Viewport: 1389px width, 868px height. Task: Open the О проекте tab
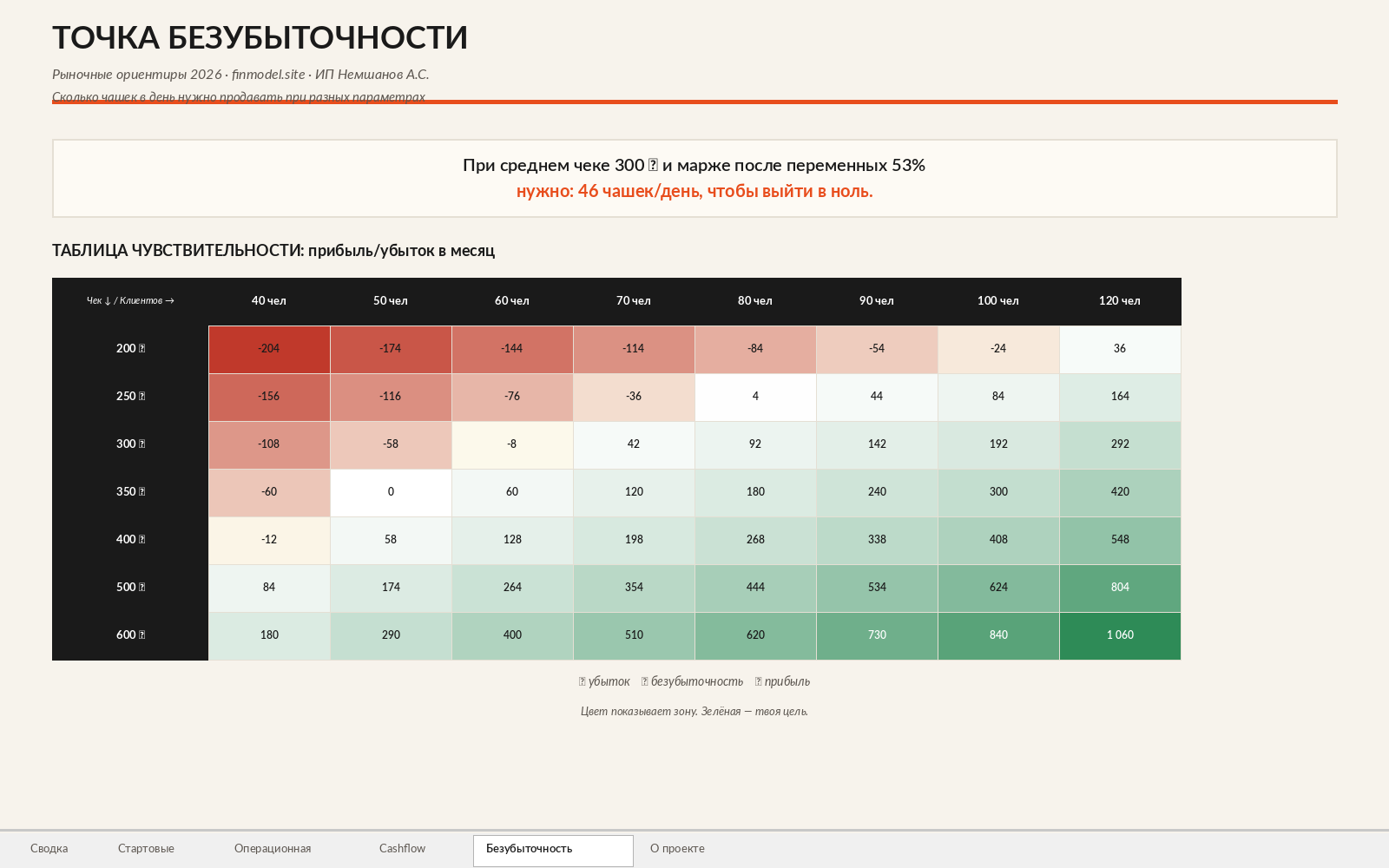pyautogui.click(x=677, y=849)
